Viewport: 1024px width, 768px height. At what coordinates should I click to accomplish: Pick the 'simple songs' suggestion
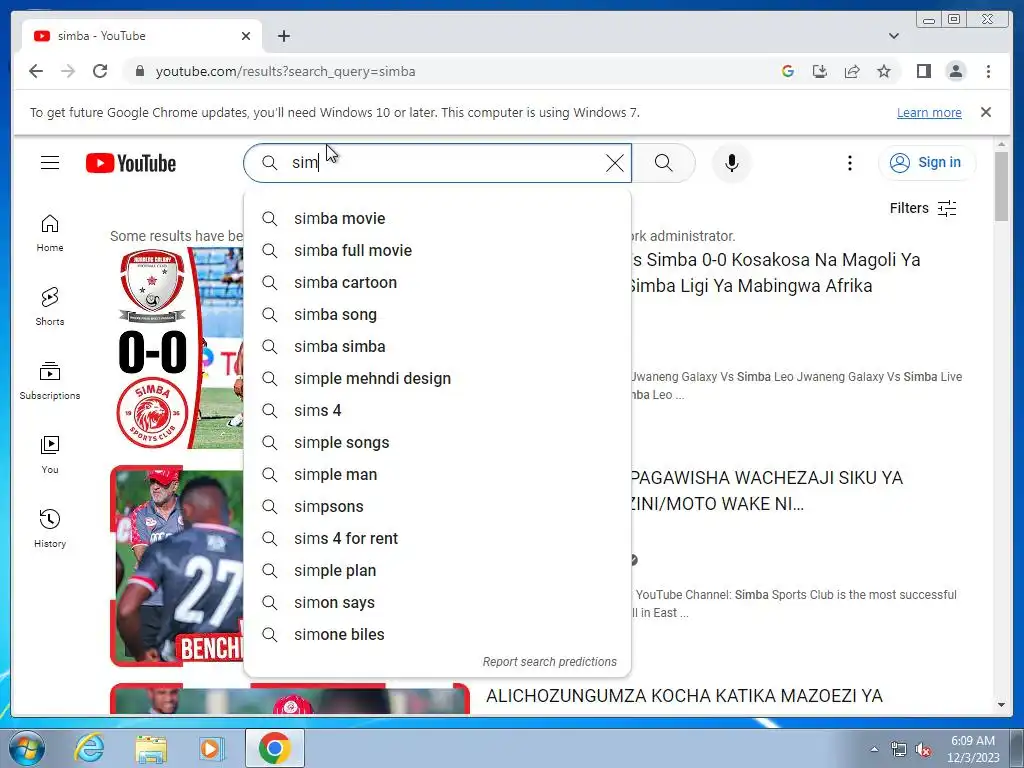[x=437, y=442]
